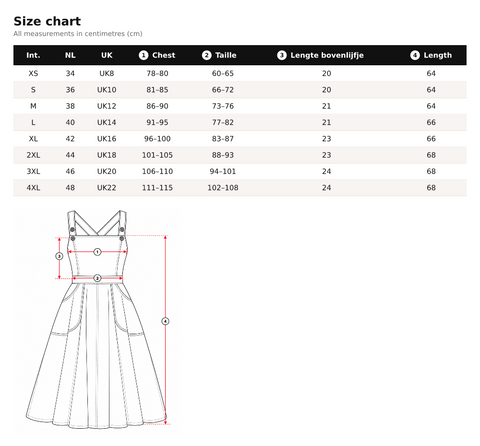The width and height of the screenshot is (480, 446).
Task: Click NL size '46'
Action: point(70,171)
